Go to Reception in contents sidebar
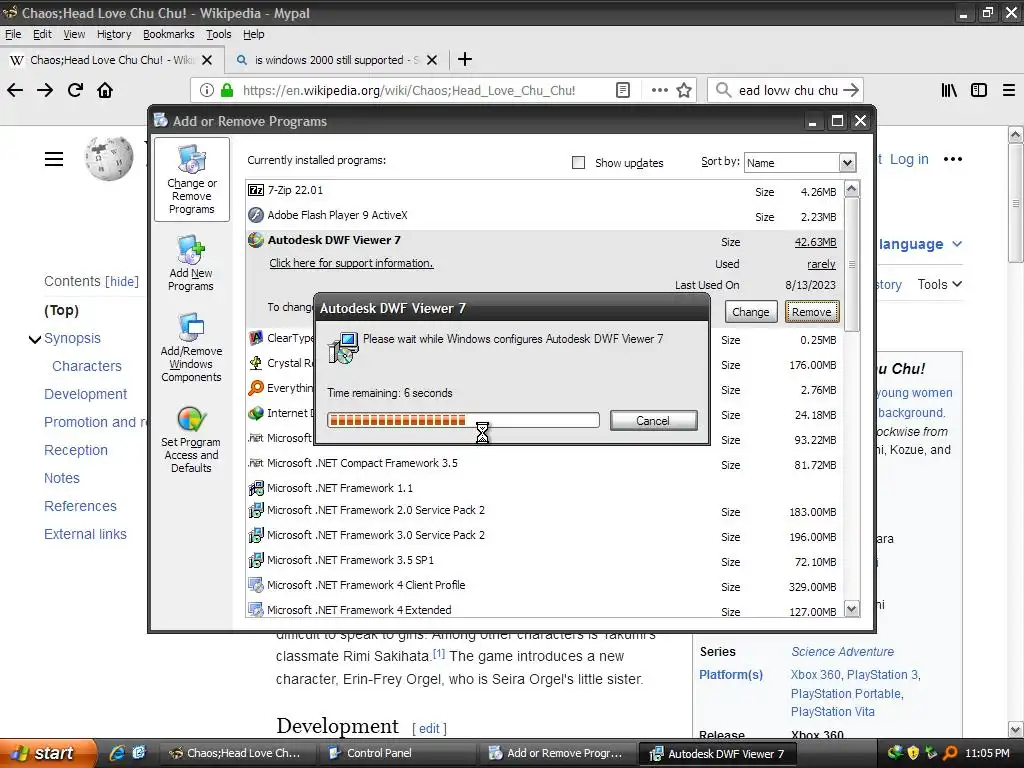1024x768 pixels. pyautogui.click(x=76, y=451)
